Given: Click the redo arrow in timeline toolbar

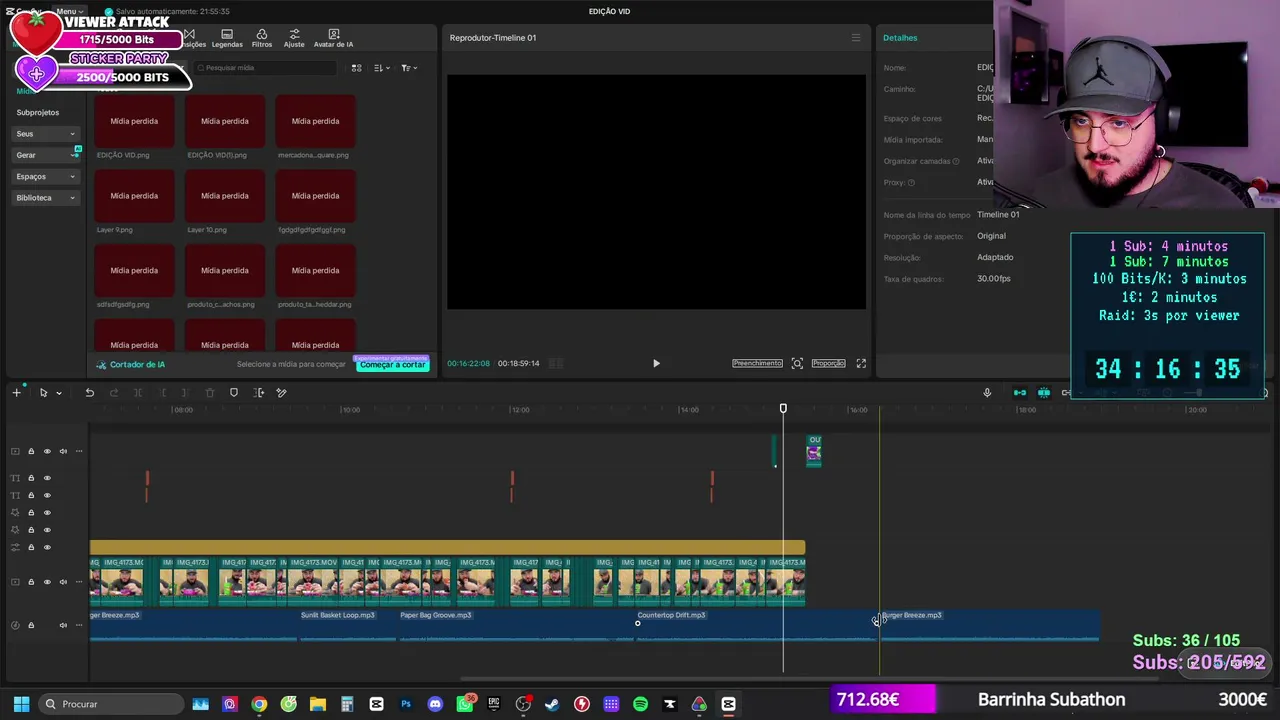Looking at the screenshot, I should tap(113, 393).
